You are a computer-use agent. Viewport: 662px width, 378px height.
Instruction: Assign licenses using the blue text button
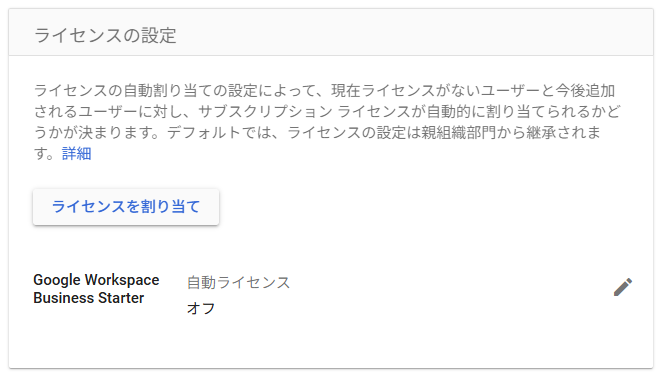pyautogui.click(x=126, y=207)
